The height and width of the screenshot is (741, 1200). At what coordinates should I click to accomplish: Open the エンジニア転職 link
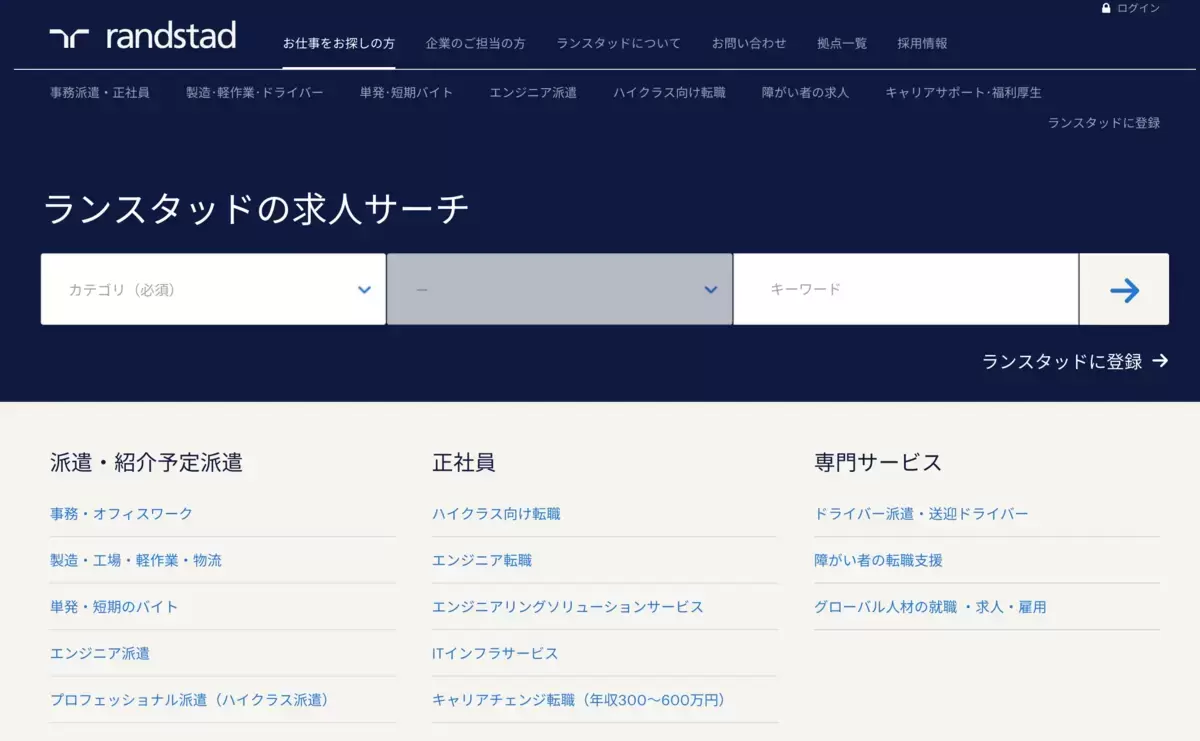482,561
